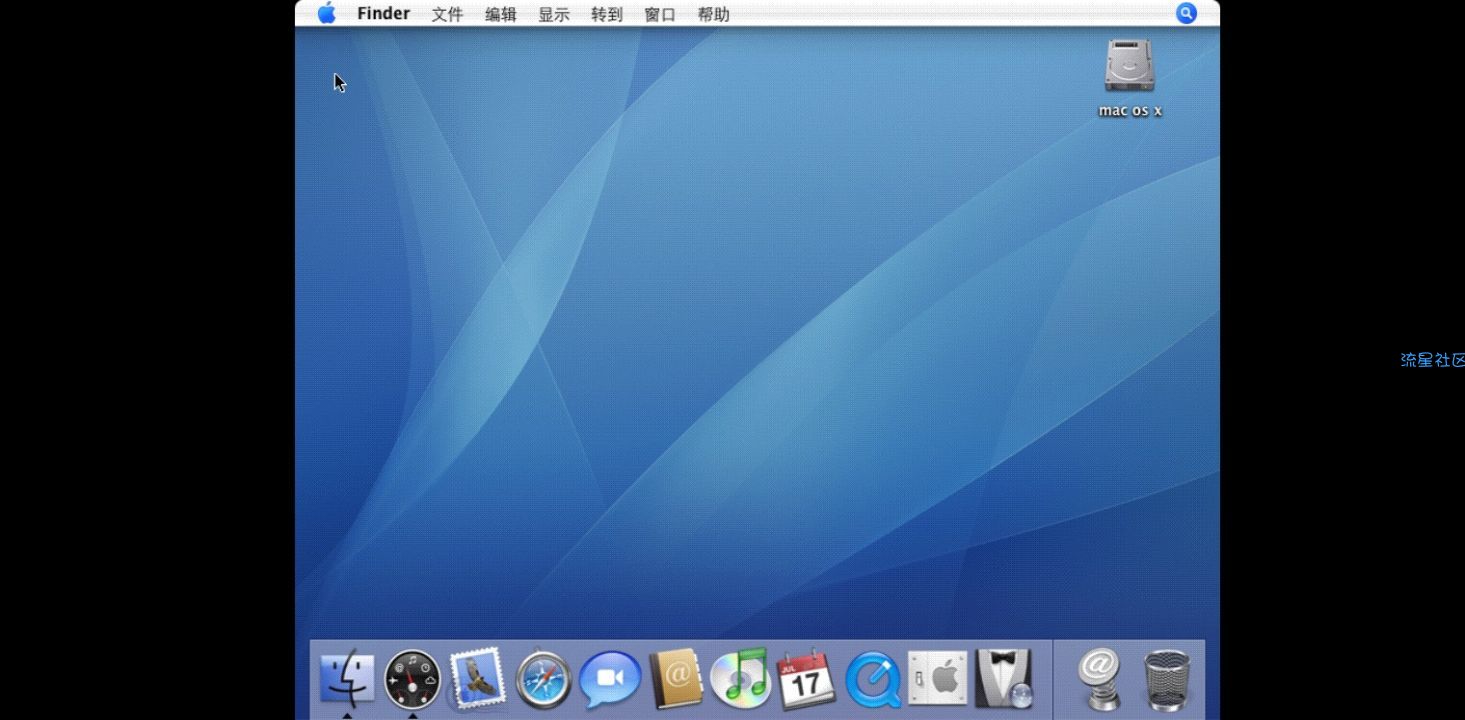This screenshot has width=1465, height=720.
Task: Open Mail stamp icon in Dock
Action: pyautogui.click(x=477, y=679)
